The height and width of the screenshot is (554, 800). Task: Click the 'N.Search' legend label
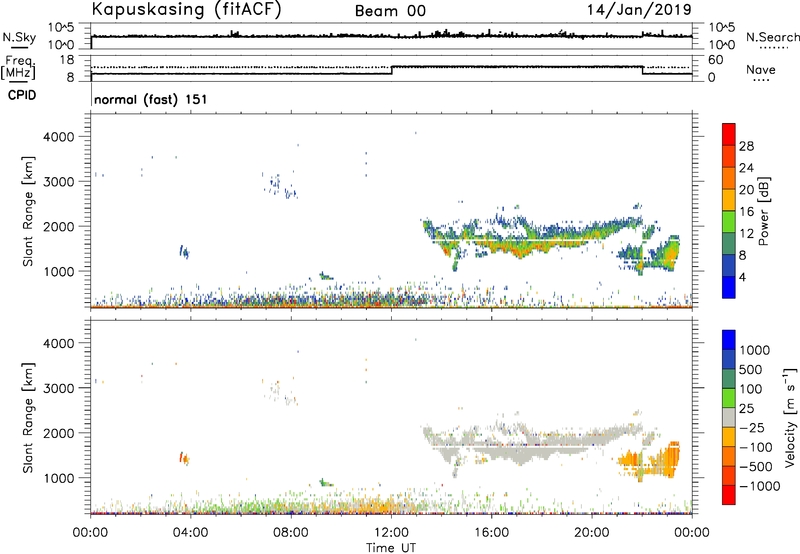(x=772, y=37)
